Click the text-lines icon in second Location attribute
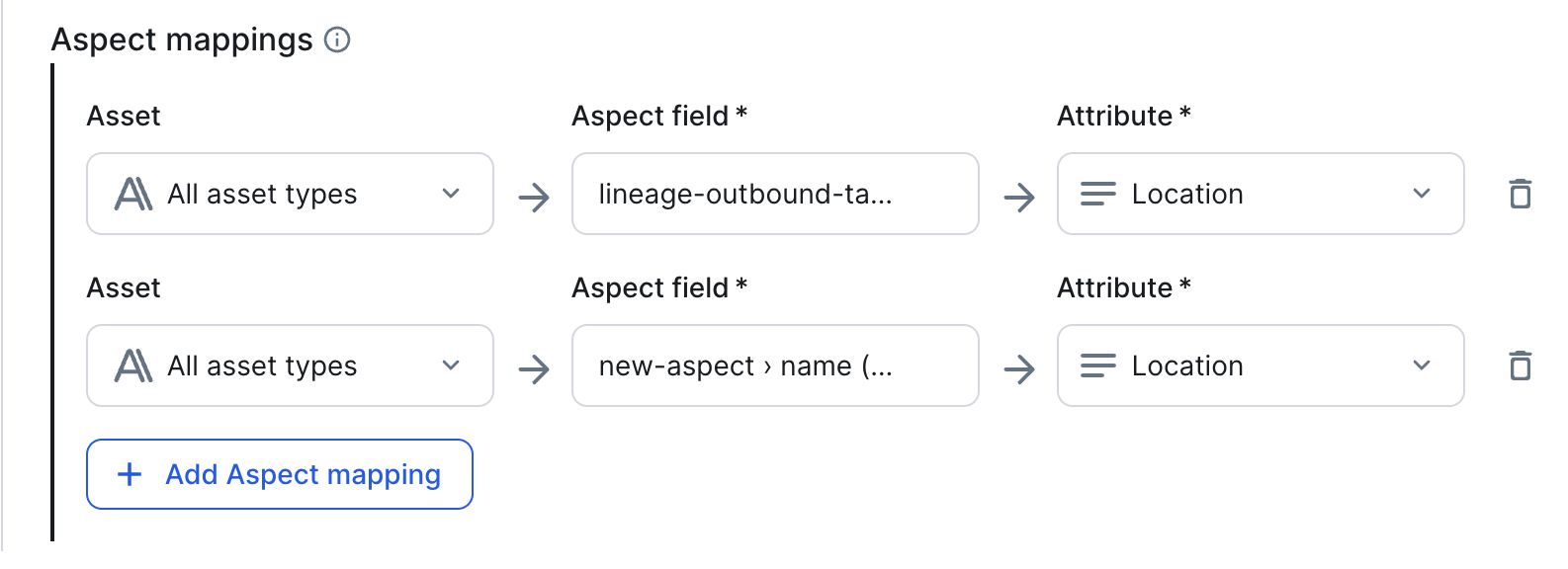This screenshot has height=569, width=1568. click(x=1098, y=366)
